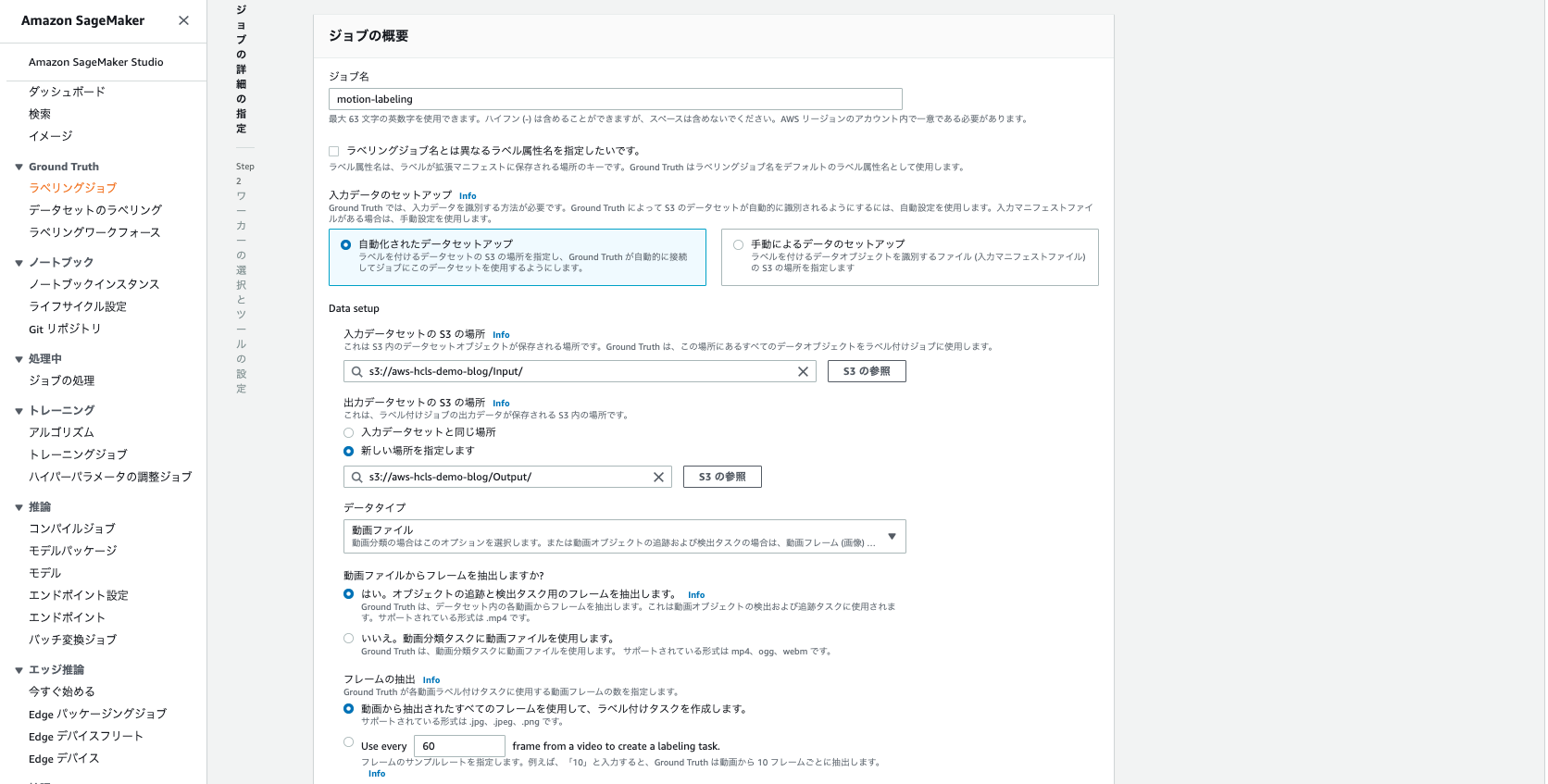Clear the output dataset S3 location field
Screen dimensions: 1548x784
coord(658,477)
